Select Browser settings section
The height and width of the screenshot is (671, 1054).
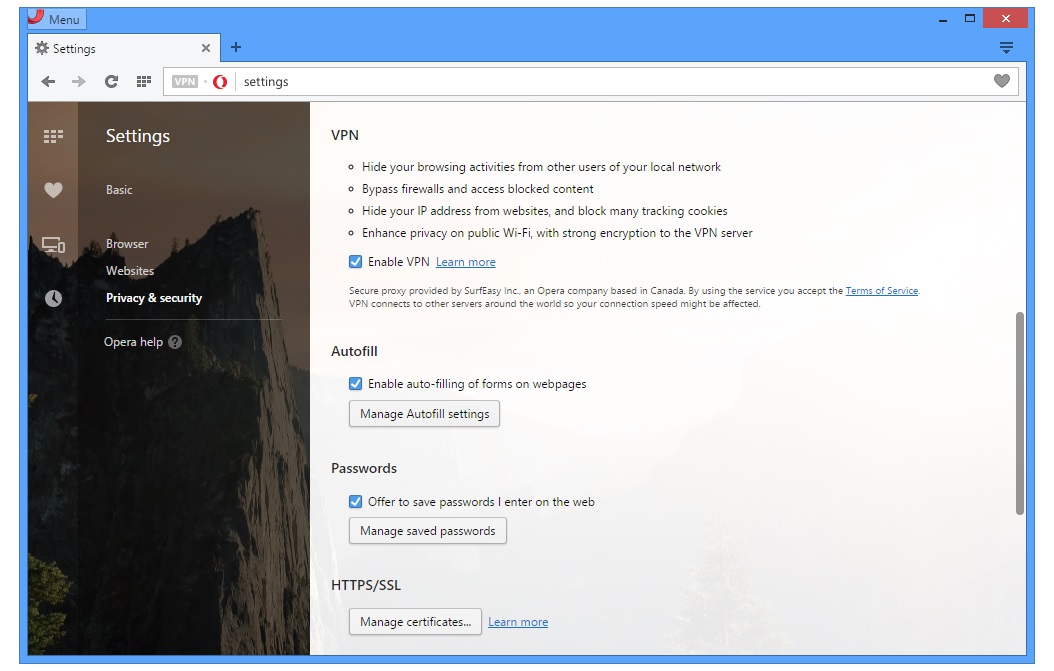tap(127, 243)
